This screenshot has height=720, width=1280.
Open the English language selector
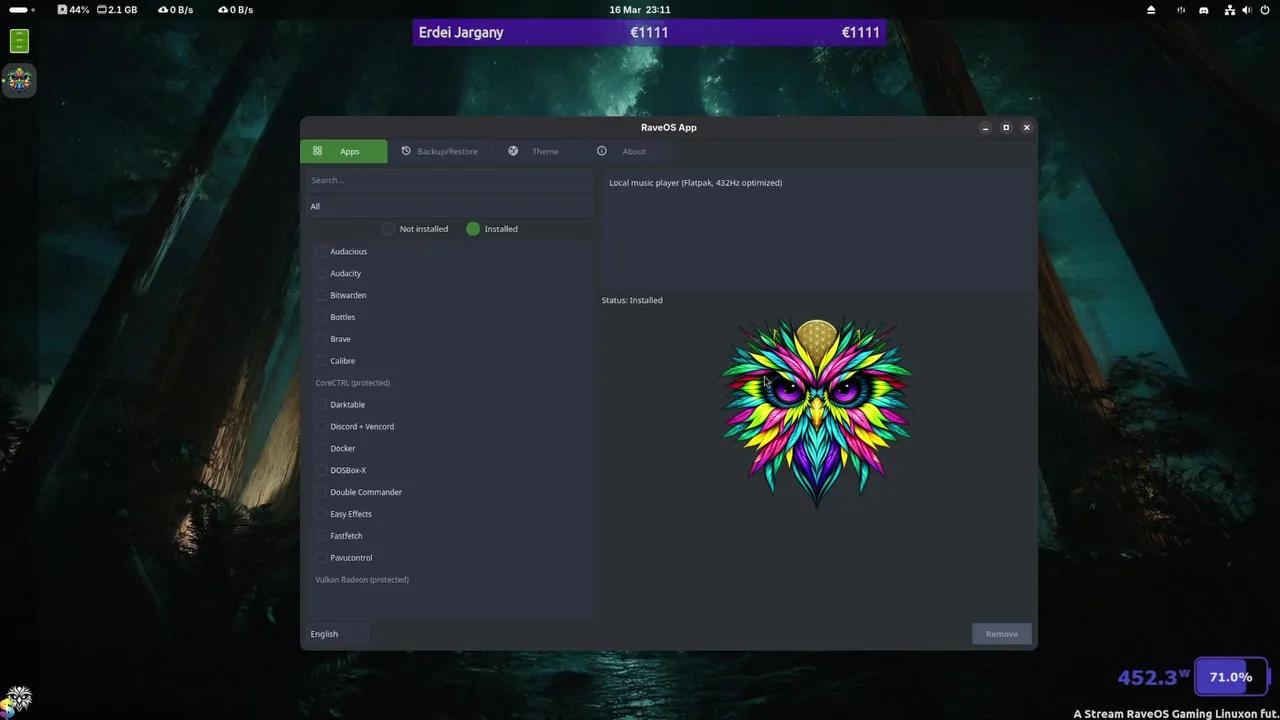pyautogui.click(x=337, y=634)
